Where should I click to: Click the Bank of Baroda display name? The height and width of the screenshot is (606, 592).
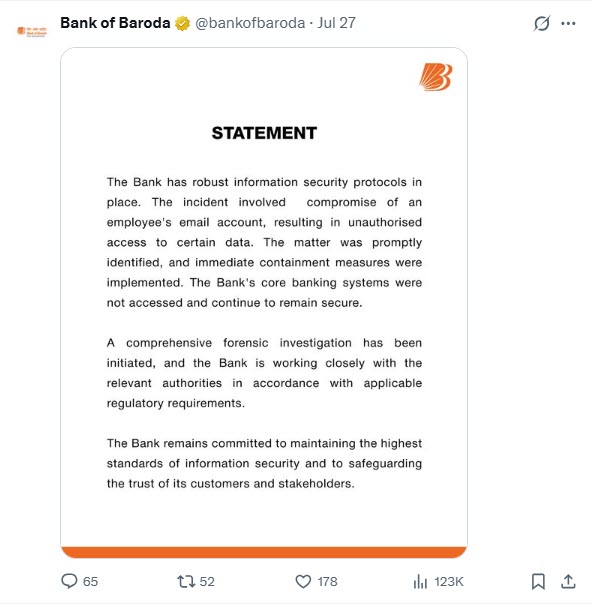click(115, 23)
